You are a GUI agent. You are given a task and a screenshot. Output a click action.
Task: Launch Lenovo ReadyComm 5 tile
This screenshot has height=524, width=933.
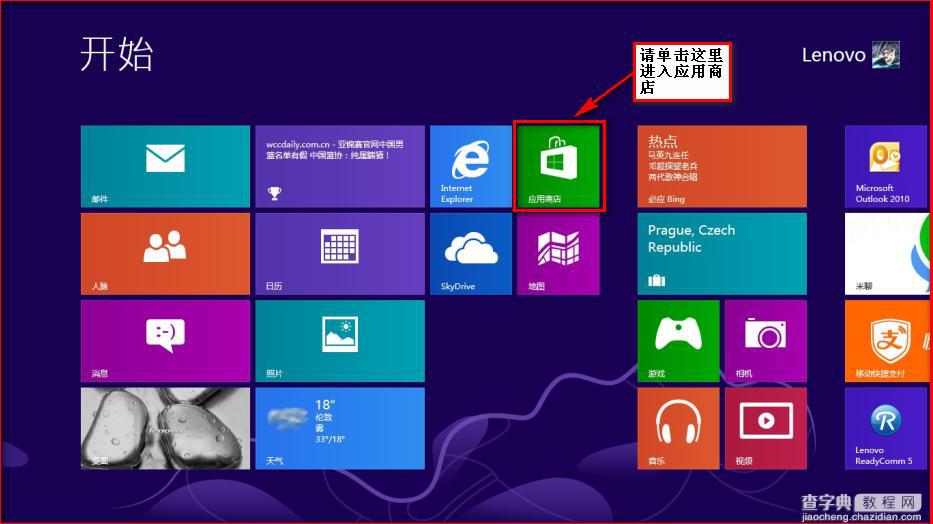tap(887, 428)
